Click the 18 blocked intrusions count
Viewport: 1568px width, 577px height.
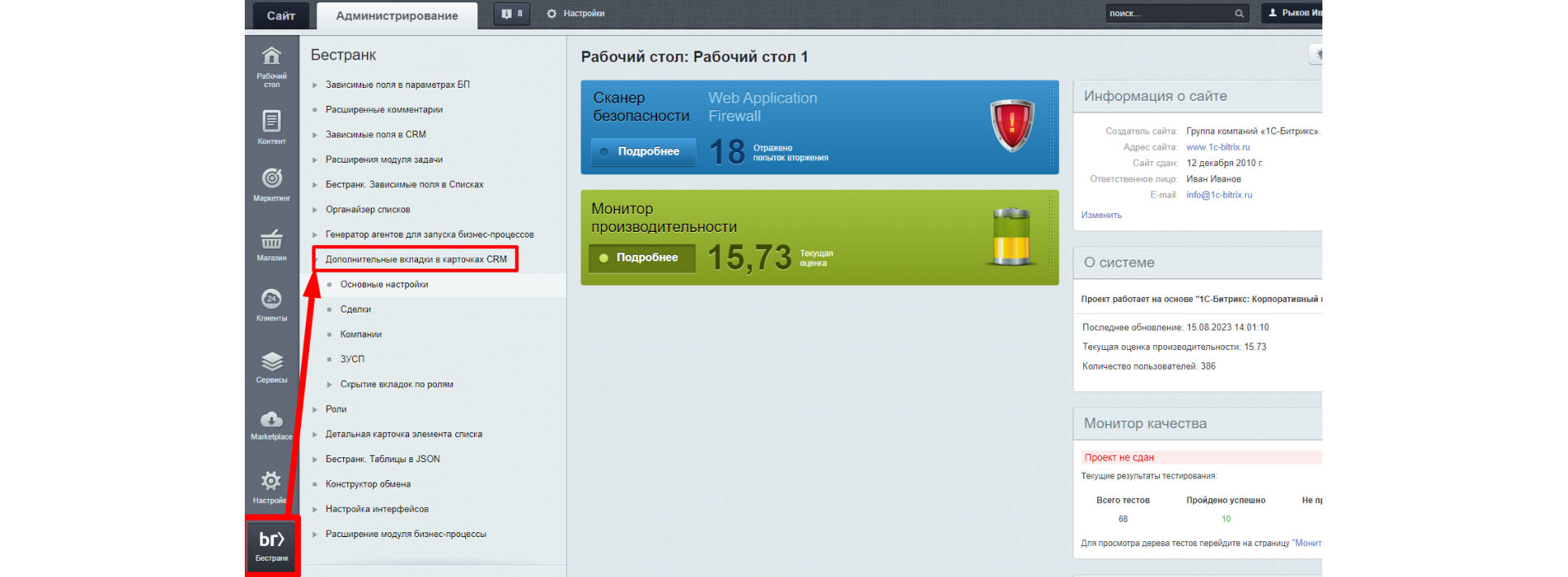[x=726, y=152]
